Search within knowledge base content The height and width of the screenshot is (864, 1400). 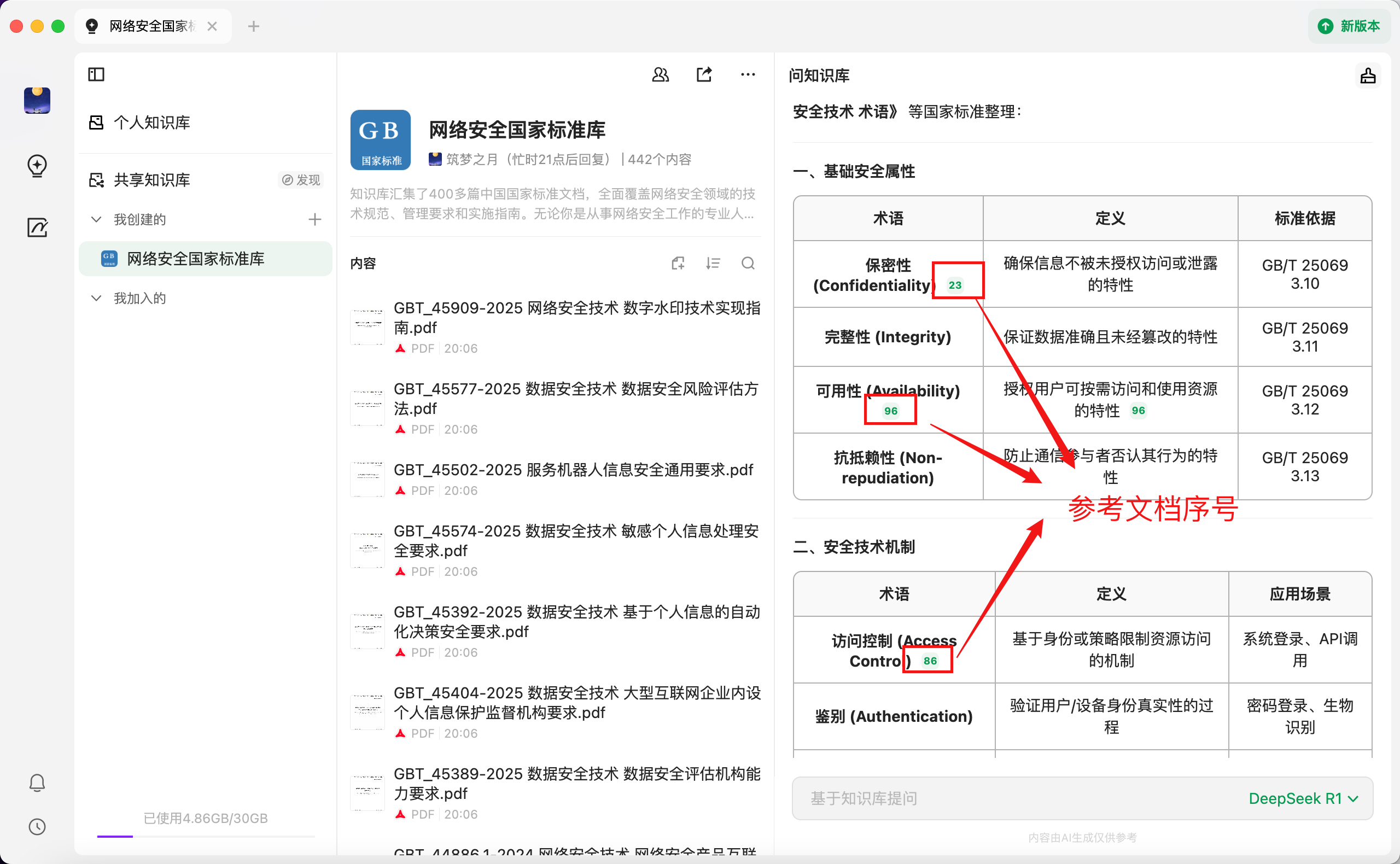tap(748, 263)
